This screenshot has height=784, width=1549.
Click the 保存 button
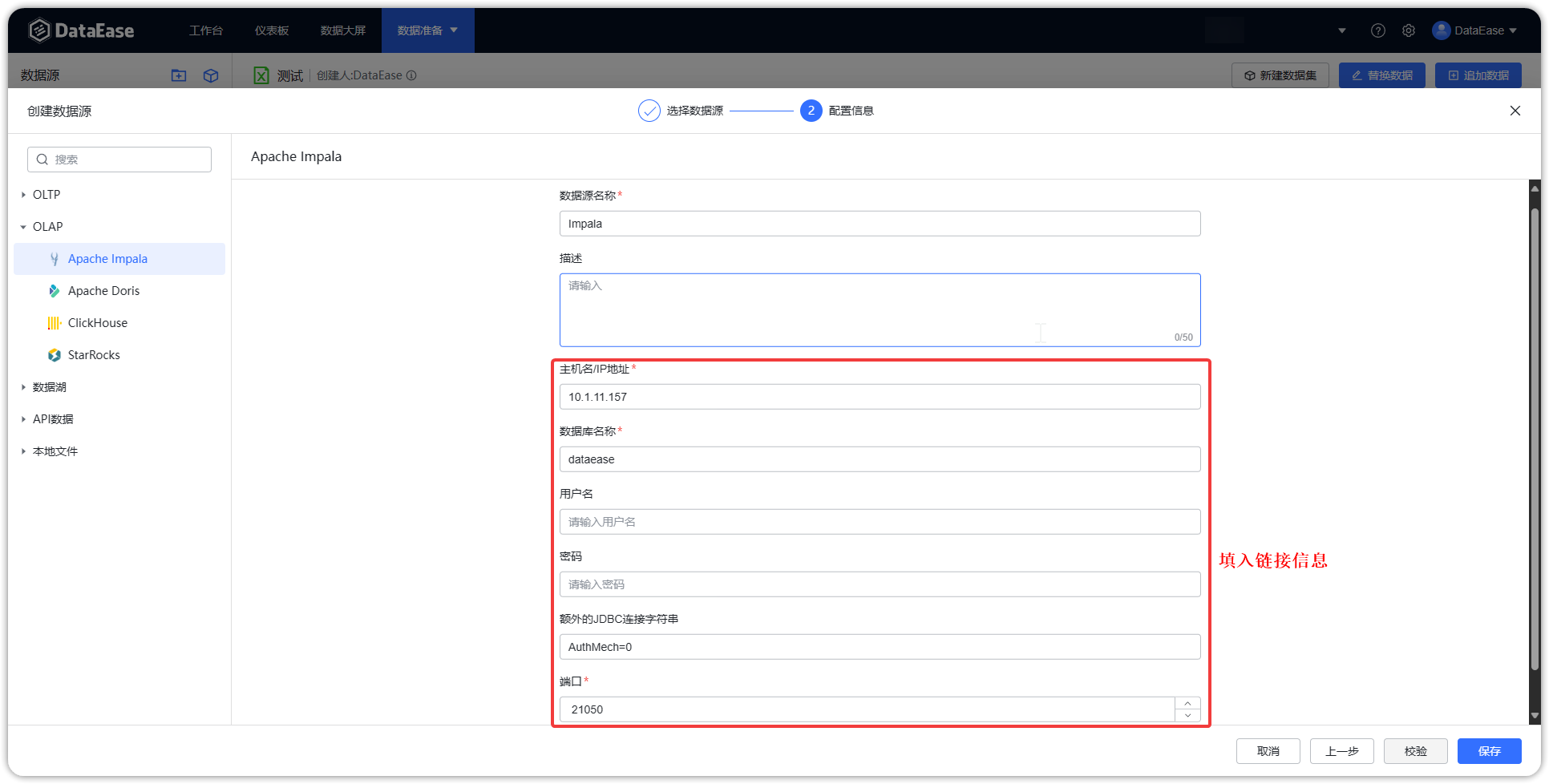click(1489, 751)
